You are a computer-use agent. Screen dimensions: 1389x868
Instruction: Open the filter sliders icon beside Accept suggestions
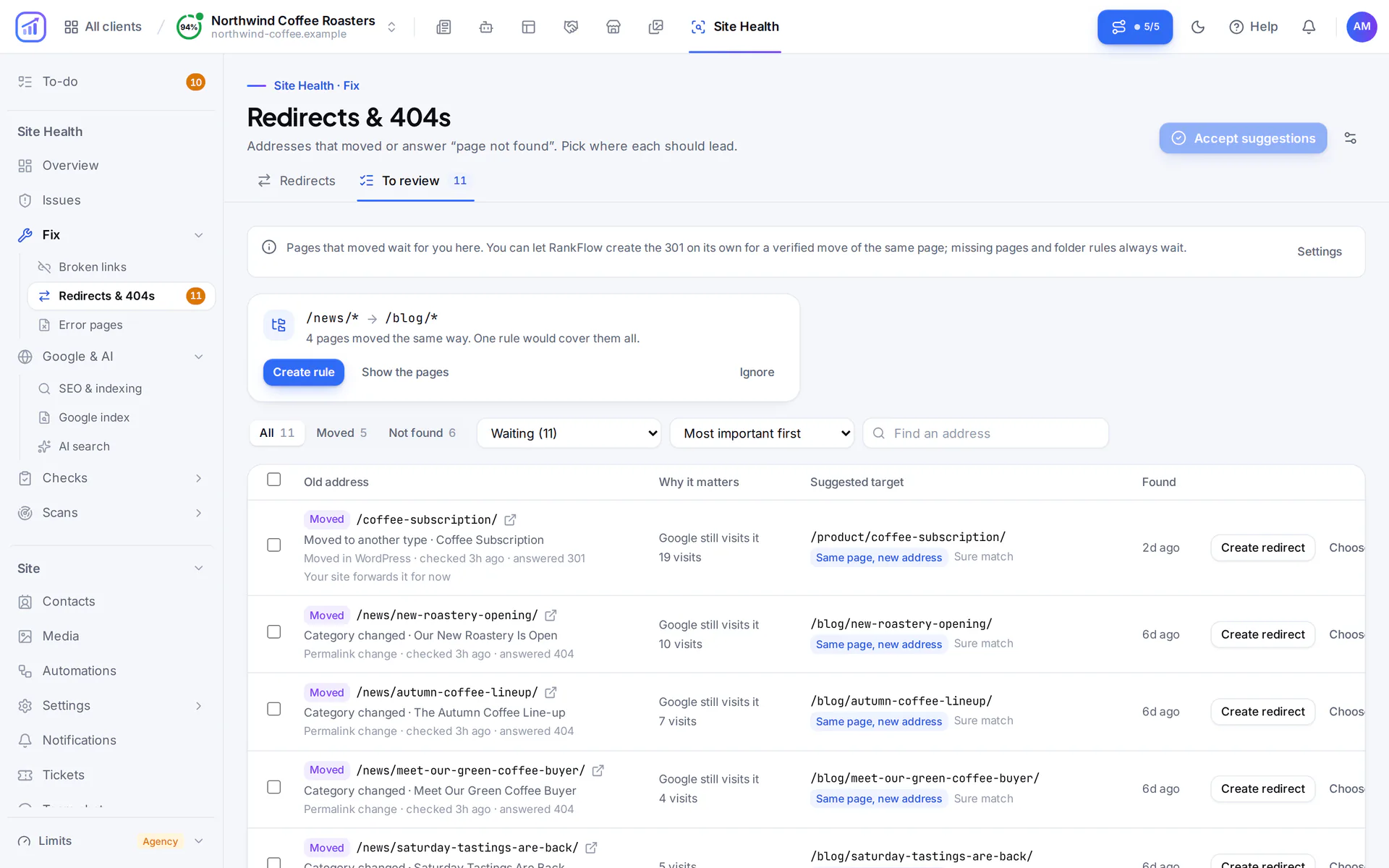pos(1350,138)
